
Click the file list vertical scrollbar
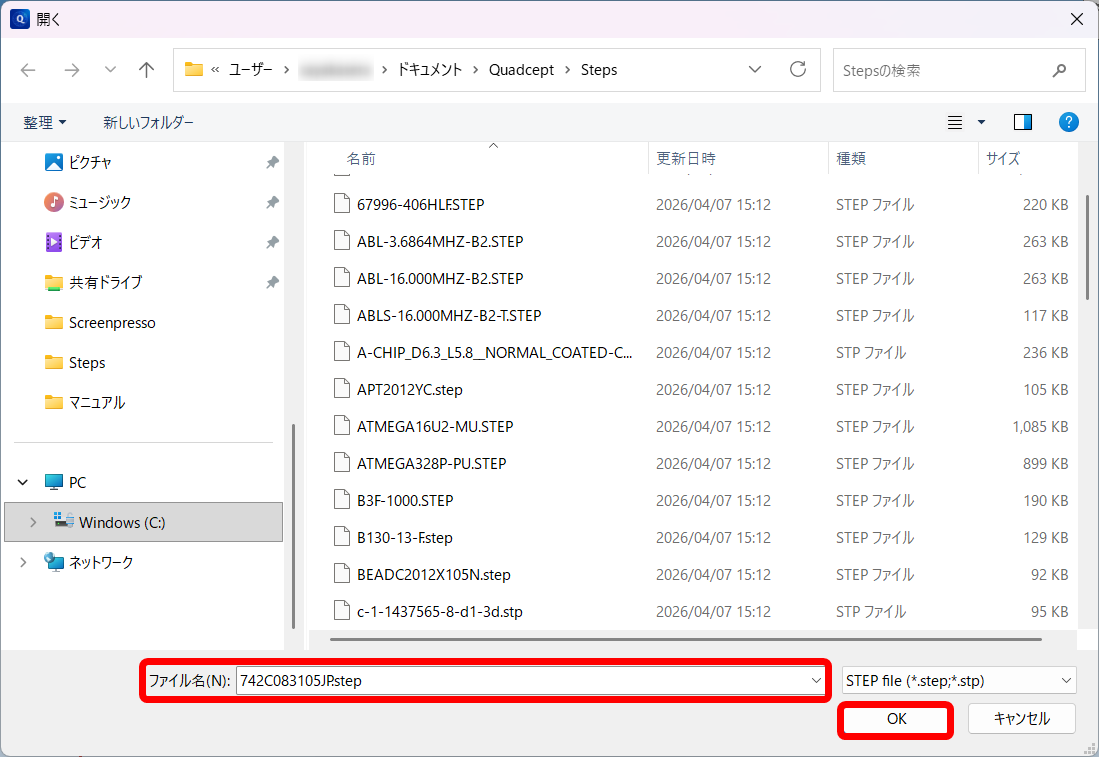point(1088,245)
